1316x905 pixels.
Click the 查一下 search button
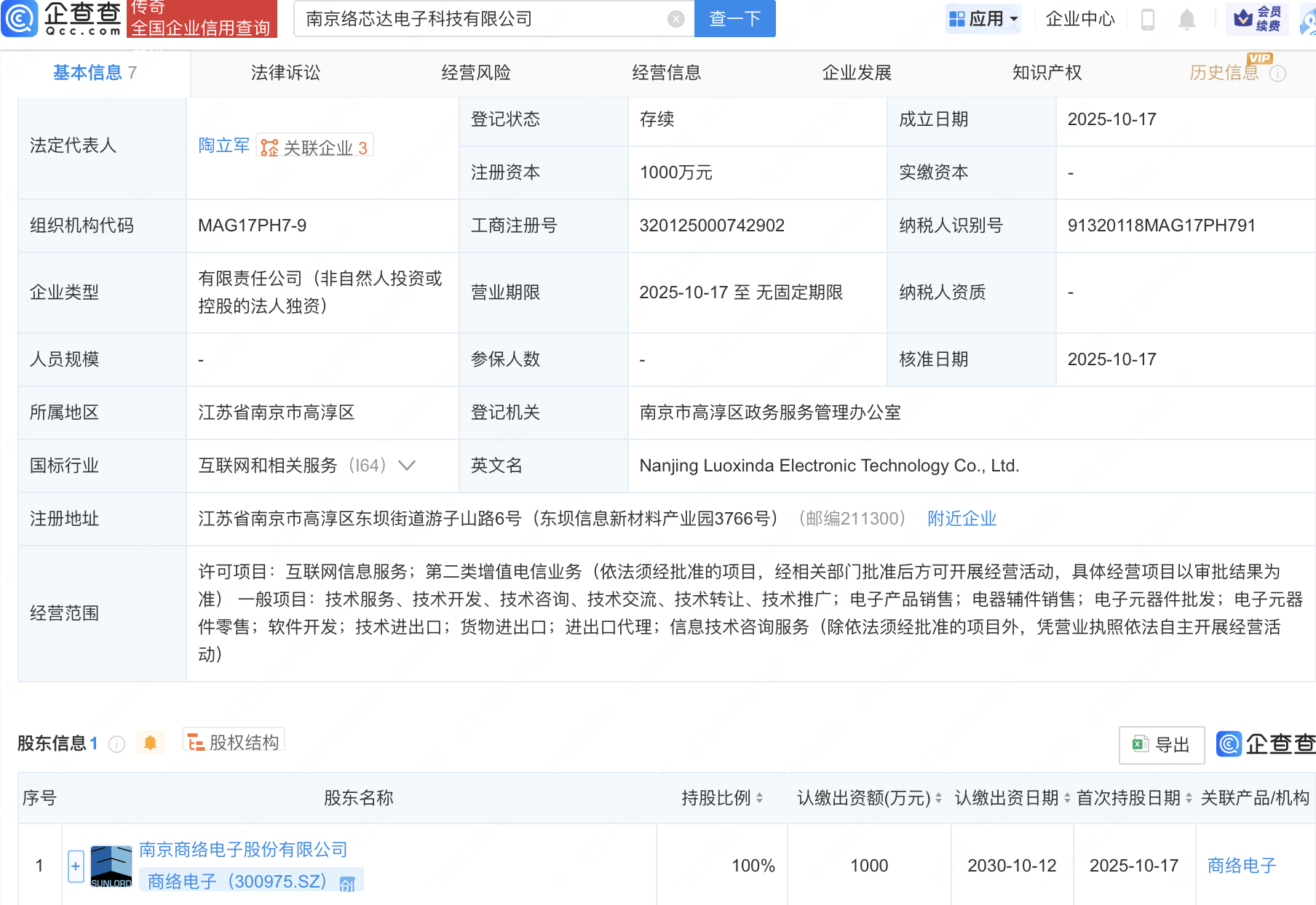click(x=734, y=19)
